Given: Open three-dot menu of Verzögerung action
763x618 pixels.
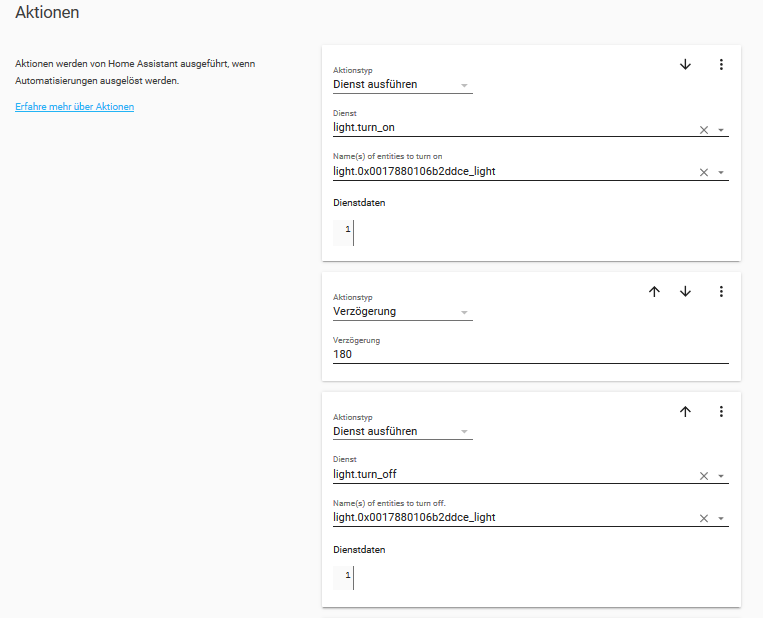Looking at the screenshot, I should 720,292.
